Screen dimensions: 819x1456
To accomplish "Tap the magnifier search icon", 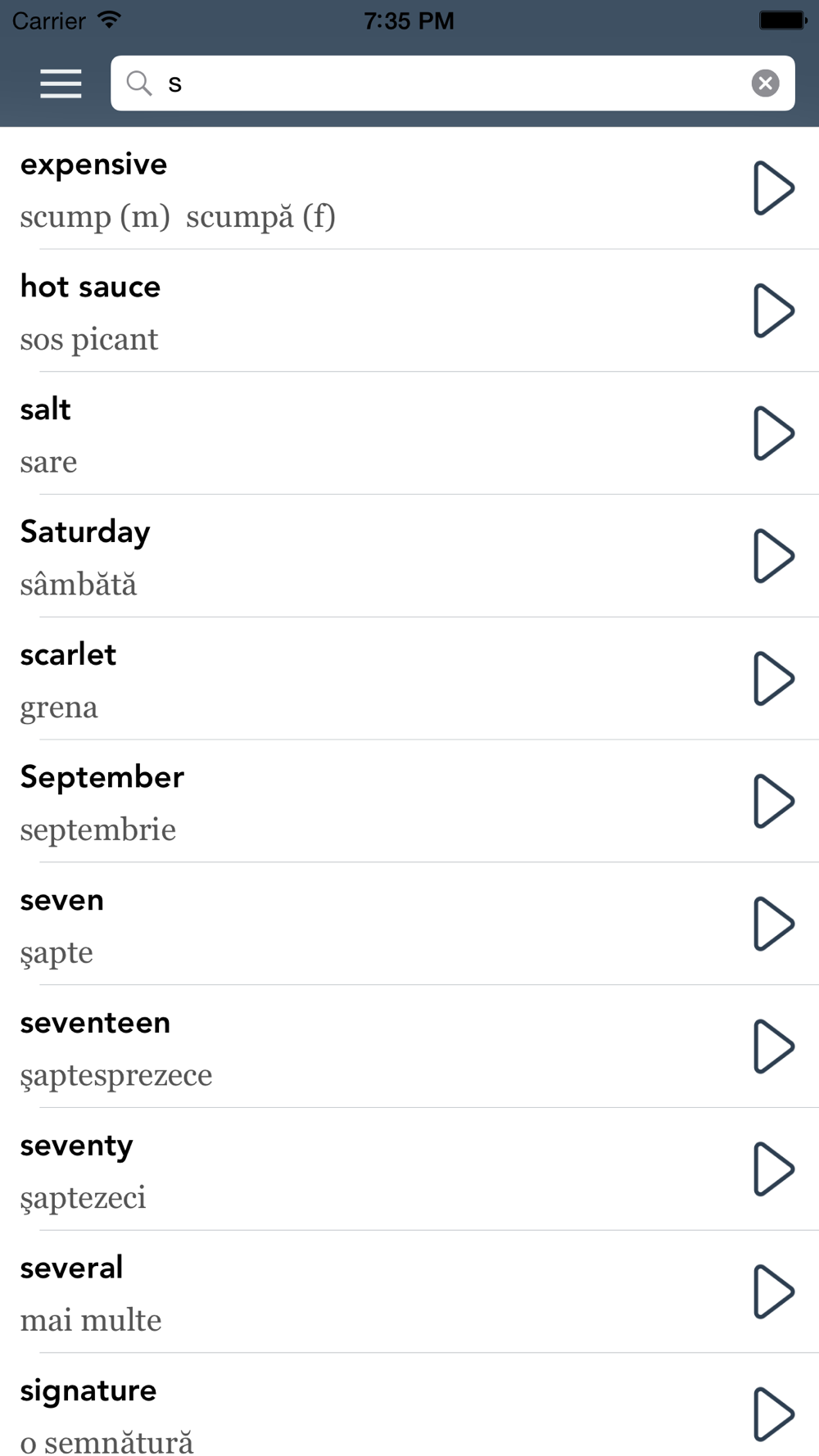I will pyautogui.click(x=139, y=83).
